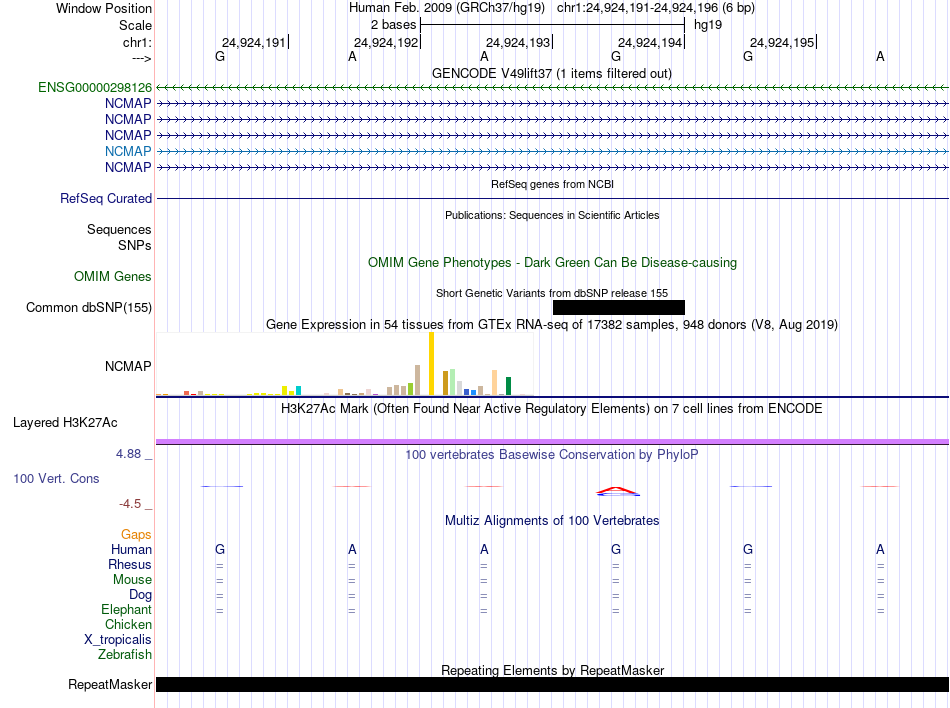Image resolution: width=950 pixels, height=708 pixels.
Task: Click the SNPs subtrack label
Action: (135, 245)
